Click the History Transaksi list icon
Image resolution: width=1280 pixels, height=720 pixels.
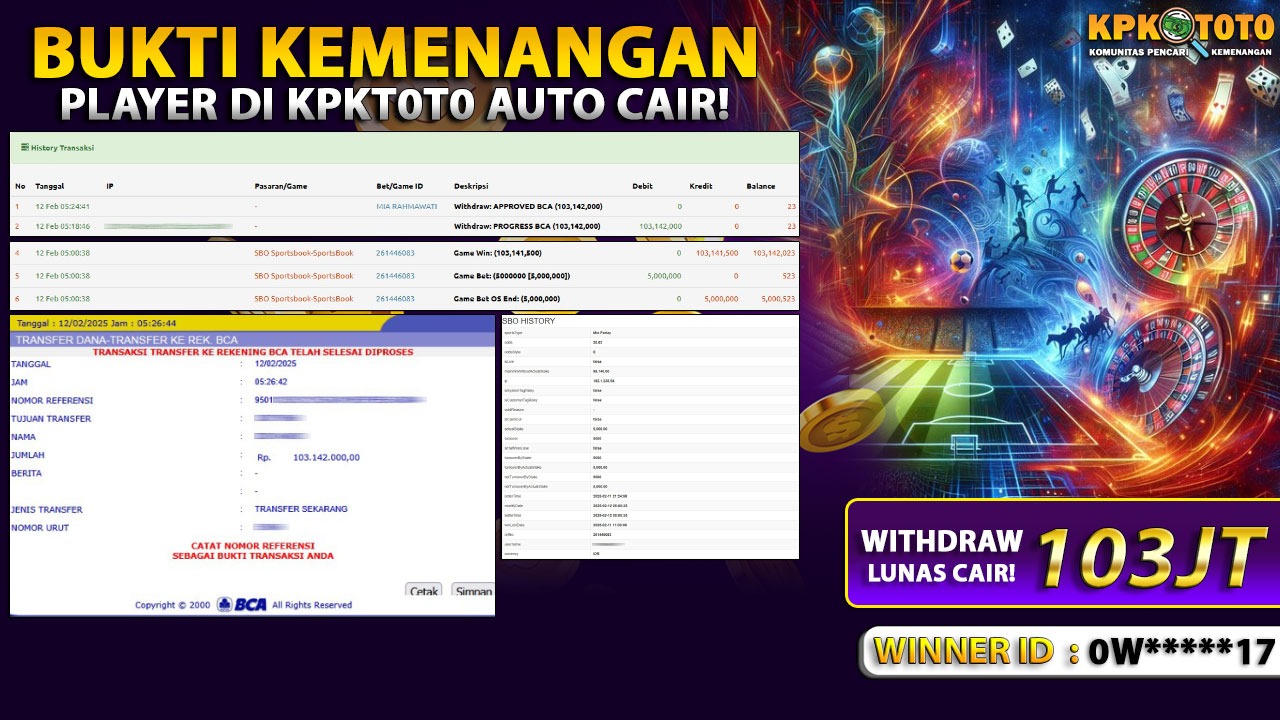(24, 148)
